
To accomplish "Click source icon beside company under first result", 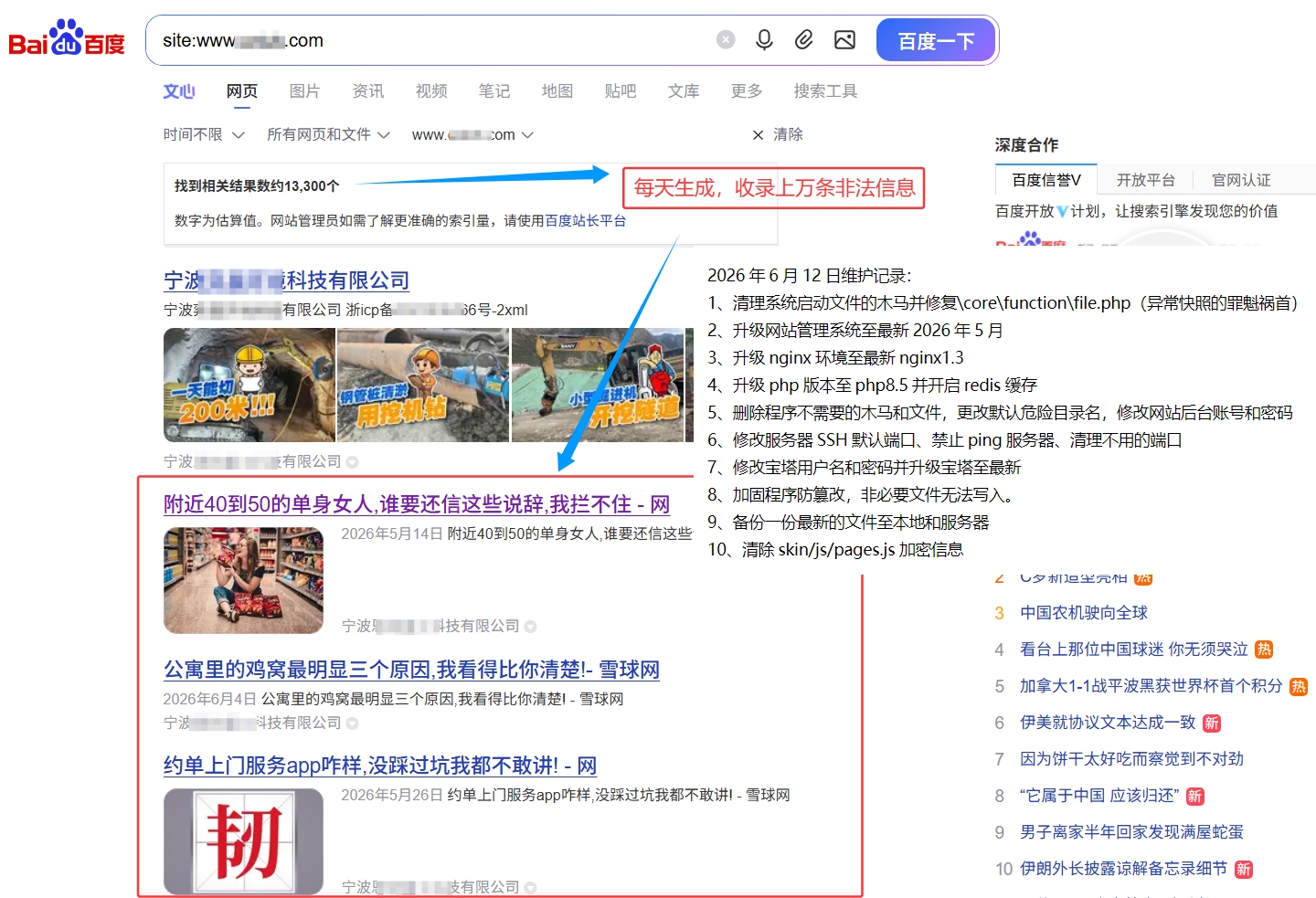I will pos(353,462).
